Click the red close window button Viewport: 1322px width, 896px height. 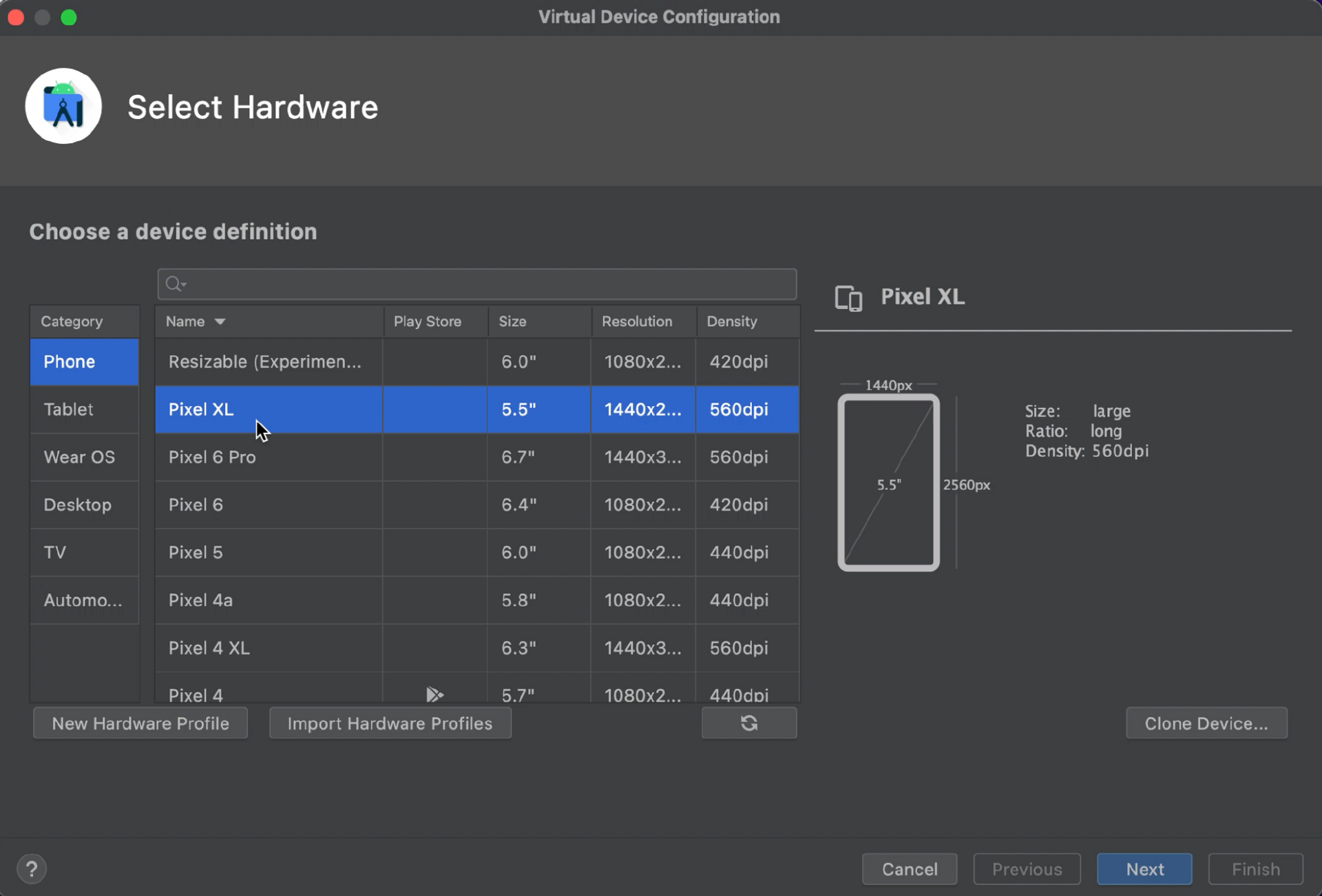[x=17, y=17]
